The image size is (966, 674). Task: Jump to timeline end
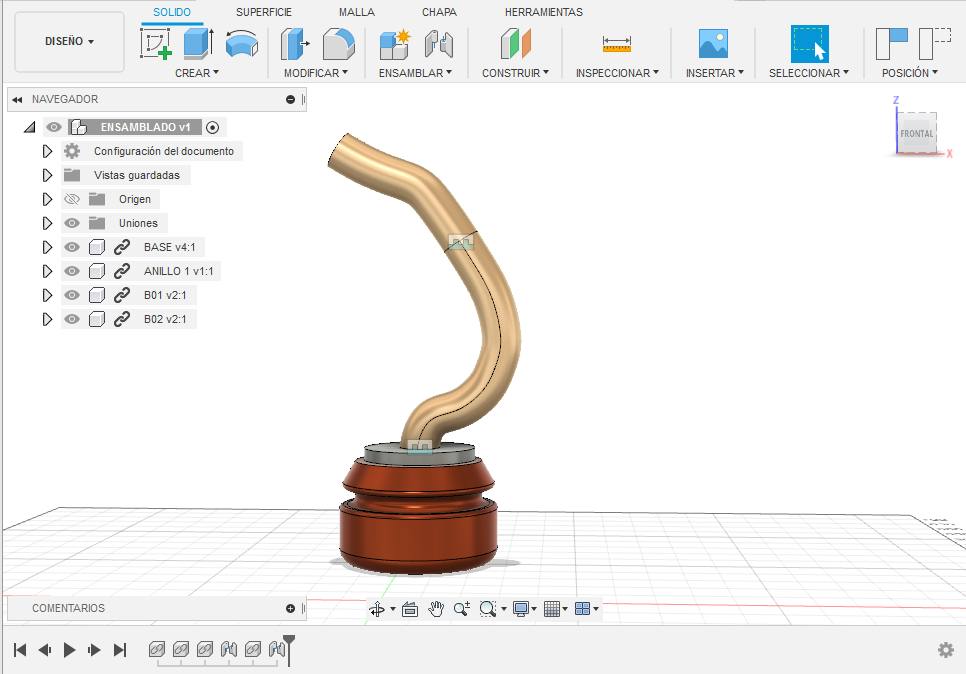coord(120,650)
